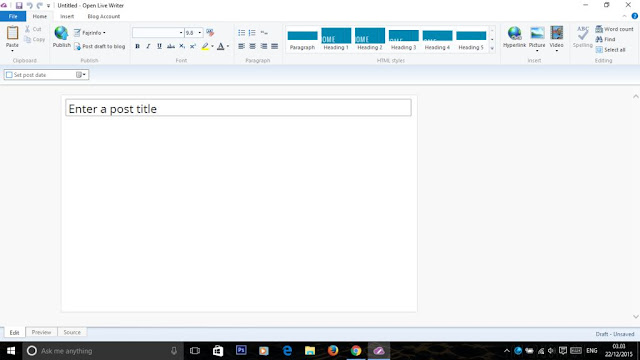The height and width of the screenshot is (360, 640).
Task: Apply yellow text highlight color
Action: click(x=205, y=47)
